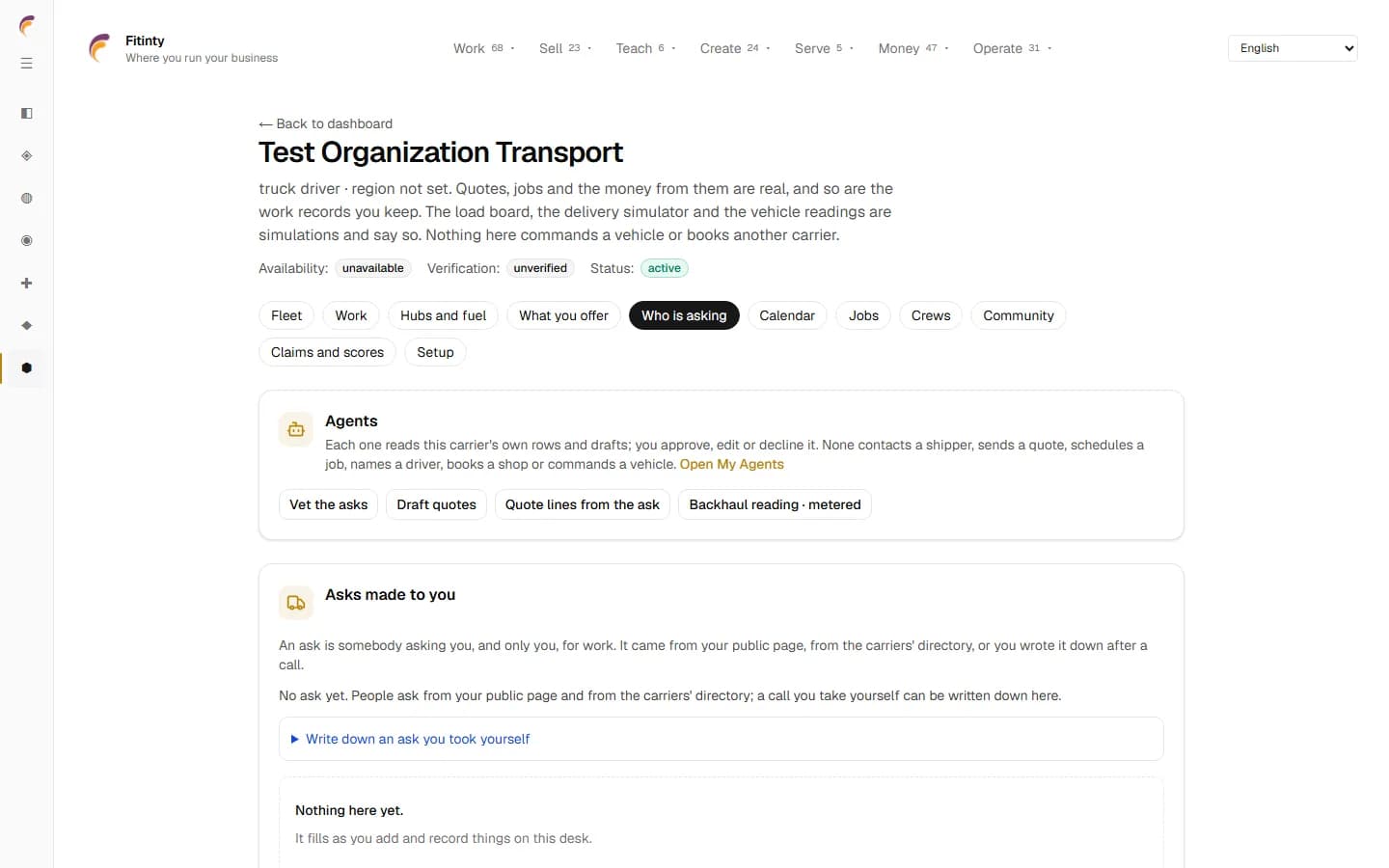Open the Create dropdown
The width and height of the screenshot is (1389, 868).
coord(735,48)
